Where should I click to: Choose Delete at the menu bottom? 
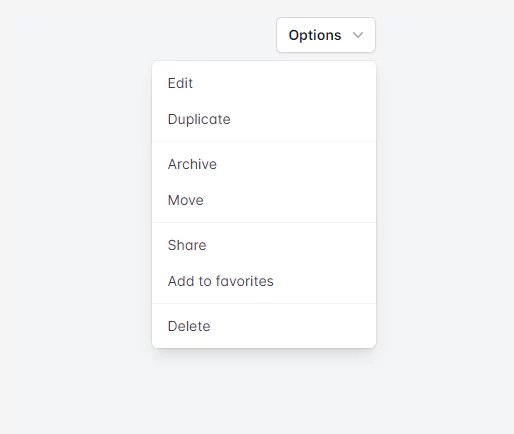[264, 326]
